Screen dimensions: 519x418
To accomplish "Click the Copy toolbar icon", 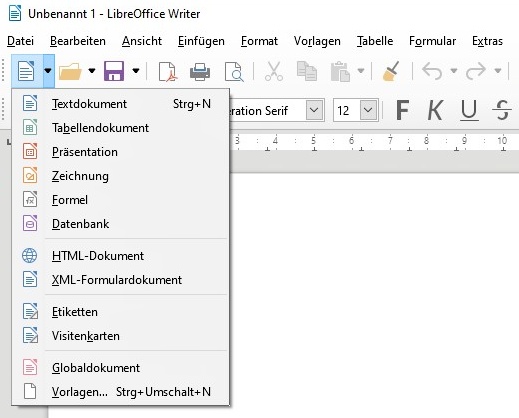I will [307, 71].
